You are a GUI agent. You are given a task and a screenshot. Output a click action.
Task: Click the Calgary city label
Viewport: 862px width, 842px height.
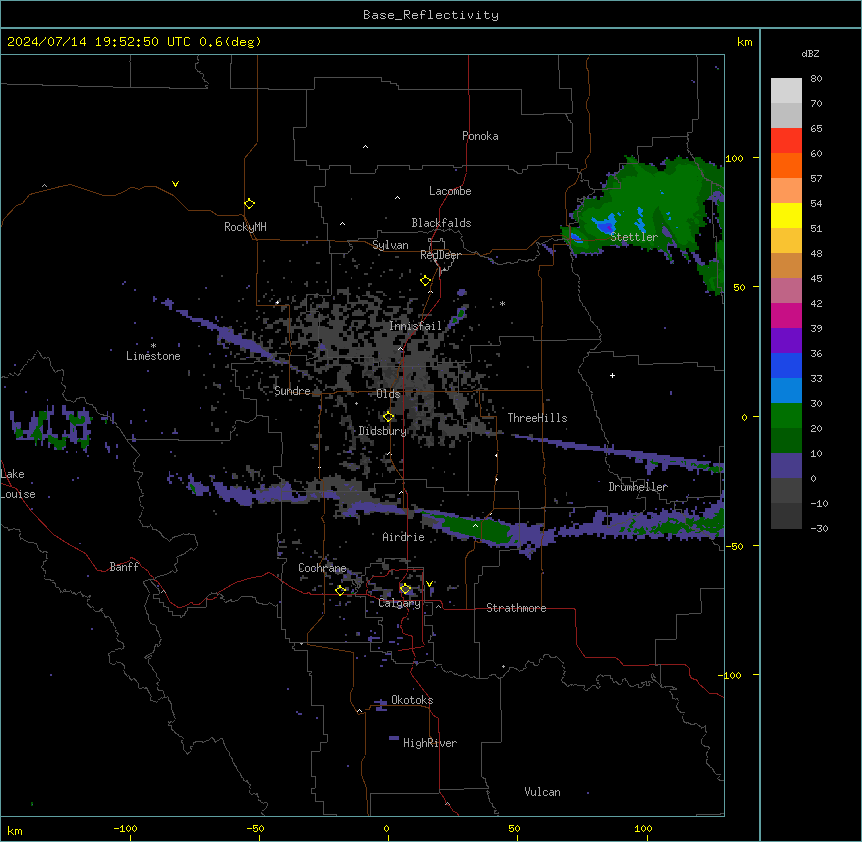click(x=400, y=603)
